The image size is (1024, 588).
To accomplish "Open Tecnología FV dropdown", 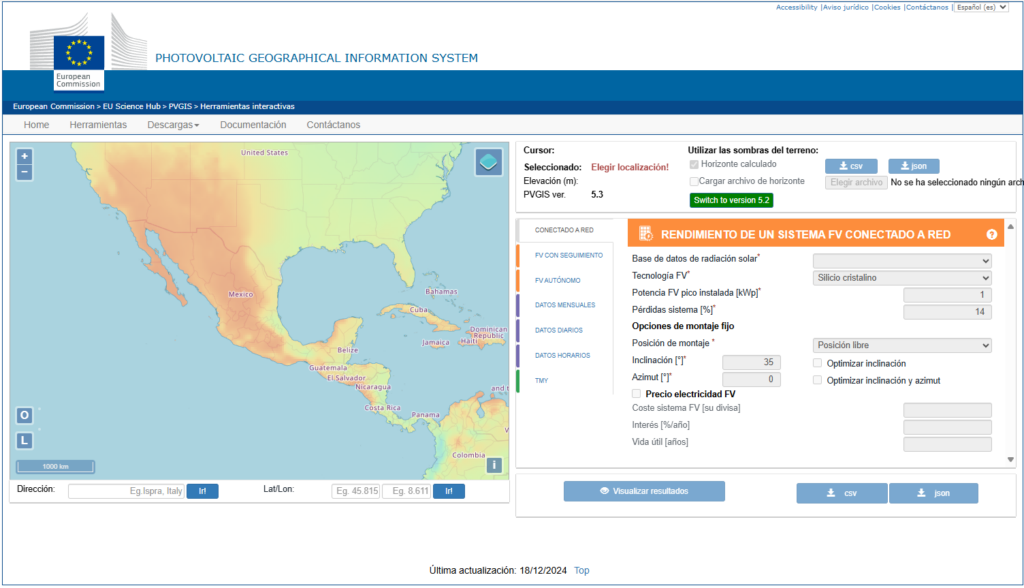I will pos(902,278).
